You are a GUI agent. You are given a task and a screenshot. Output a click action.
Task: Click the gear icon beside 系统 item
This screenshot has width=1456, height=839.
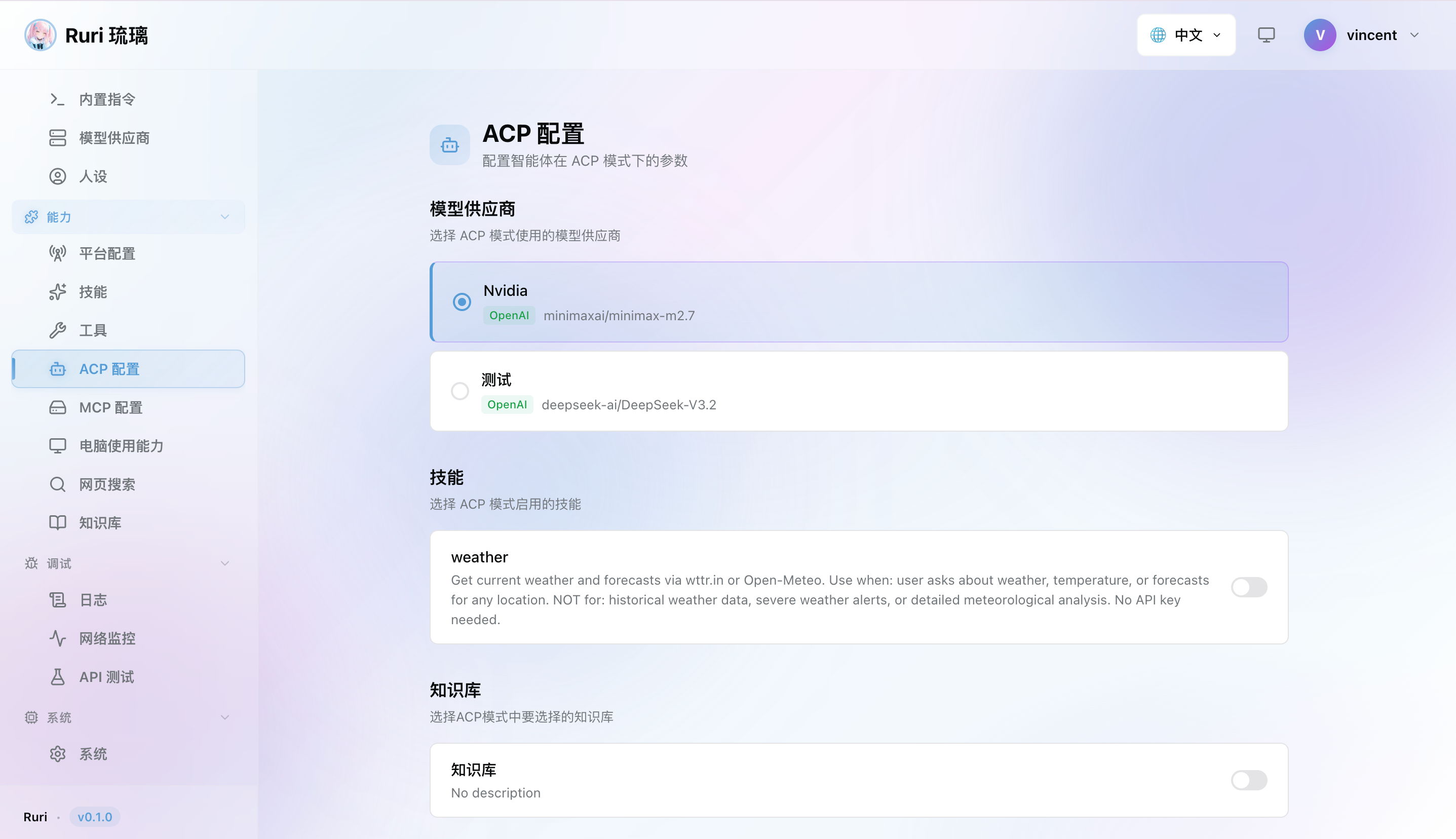[57, 754]
